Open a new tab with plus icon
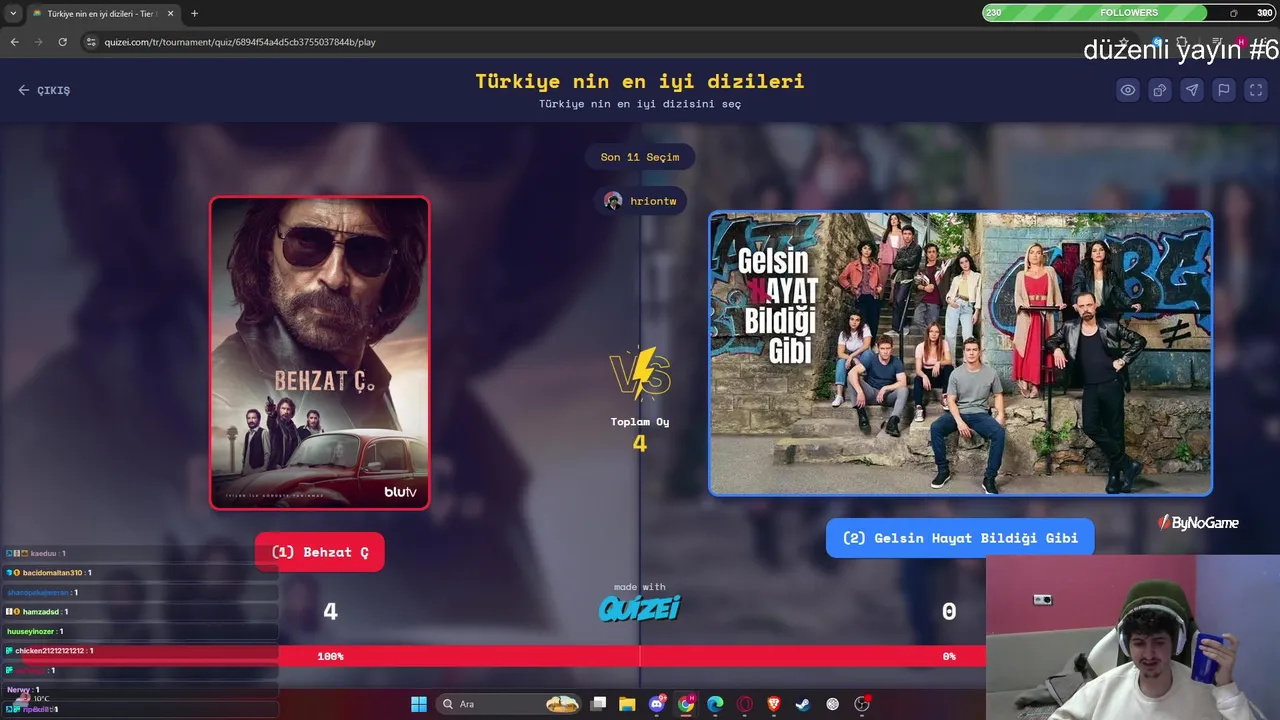Screen dimensions: 1280x720 pyautogui.click(x=194, y=13)
